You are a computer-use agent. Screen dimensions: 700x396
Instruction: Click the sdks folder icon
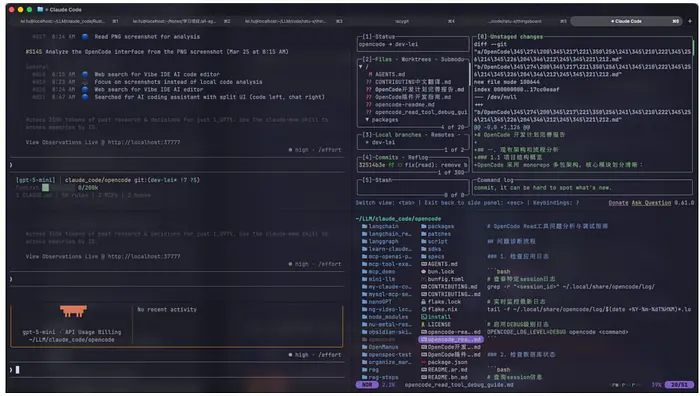click(x=424, y=249)
